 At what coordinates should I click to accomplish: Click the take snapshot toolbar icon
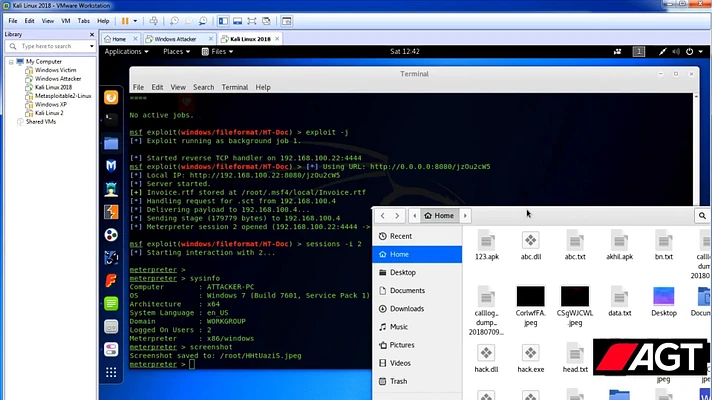tap(174, 21)
